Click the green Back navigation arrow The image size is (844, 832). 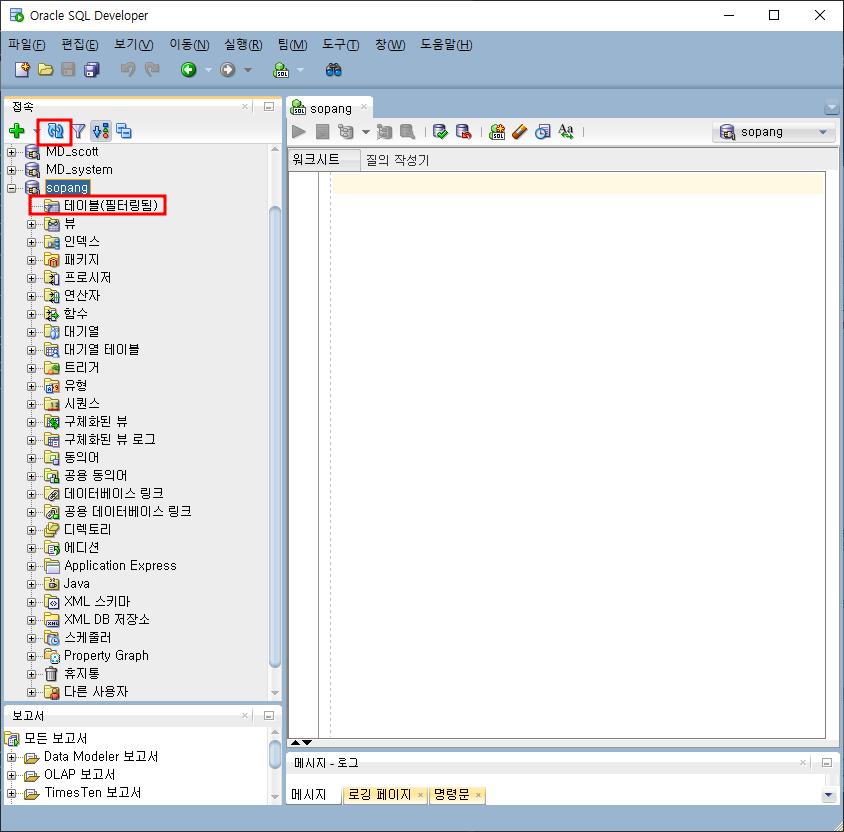188,69
